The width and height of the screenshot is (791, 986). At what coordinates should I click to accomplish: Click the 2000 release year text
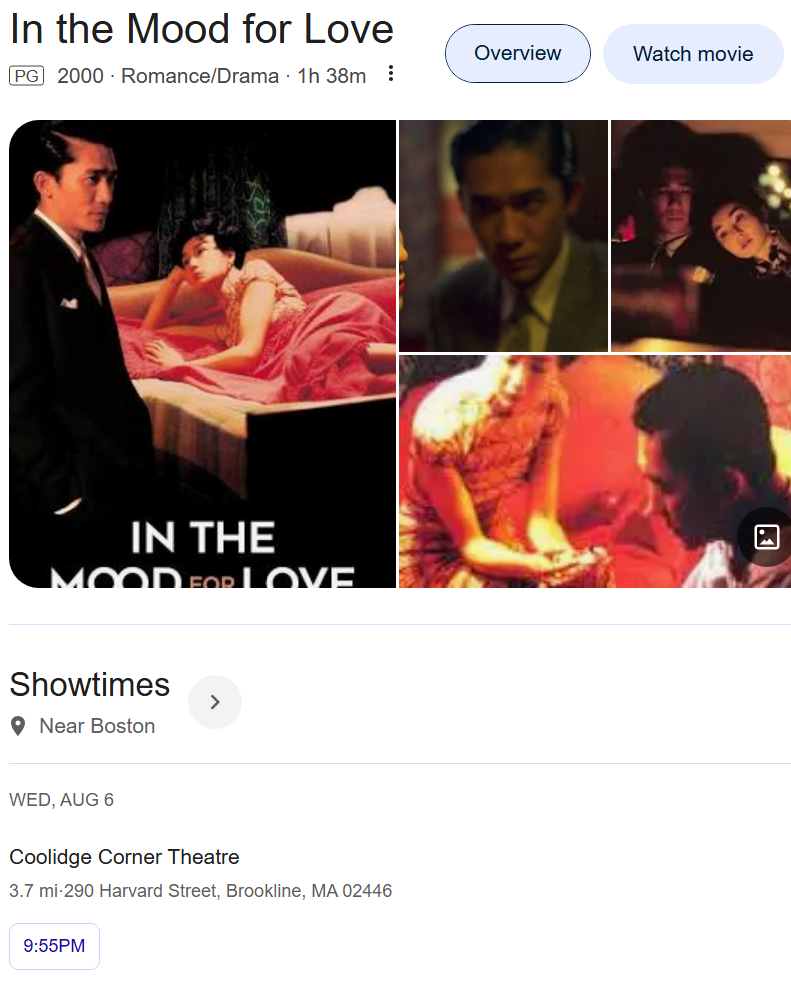[x=80, y=76]
